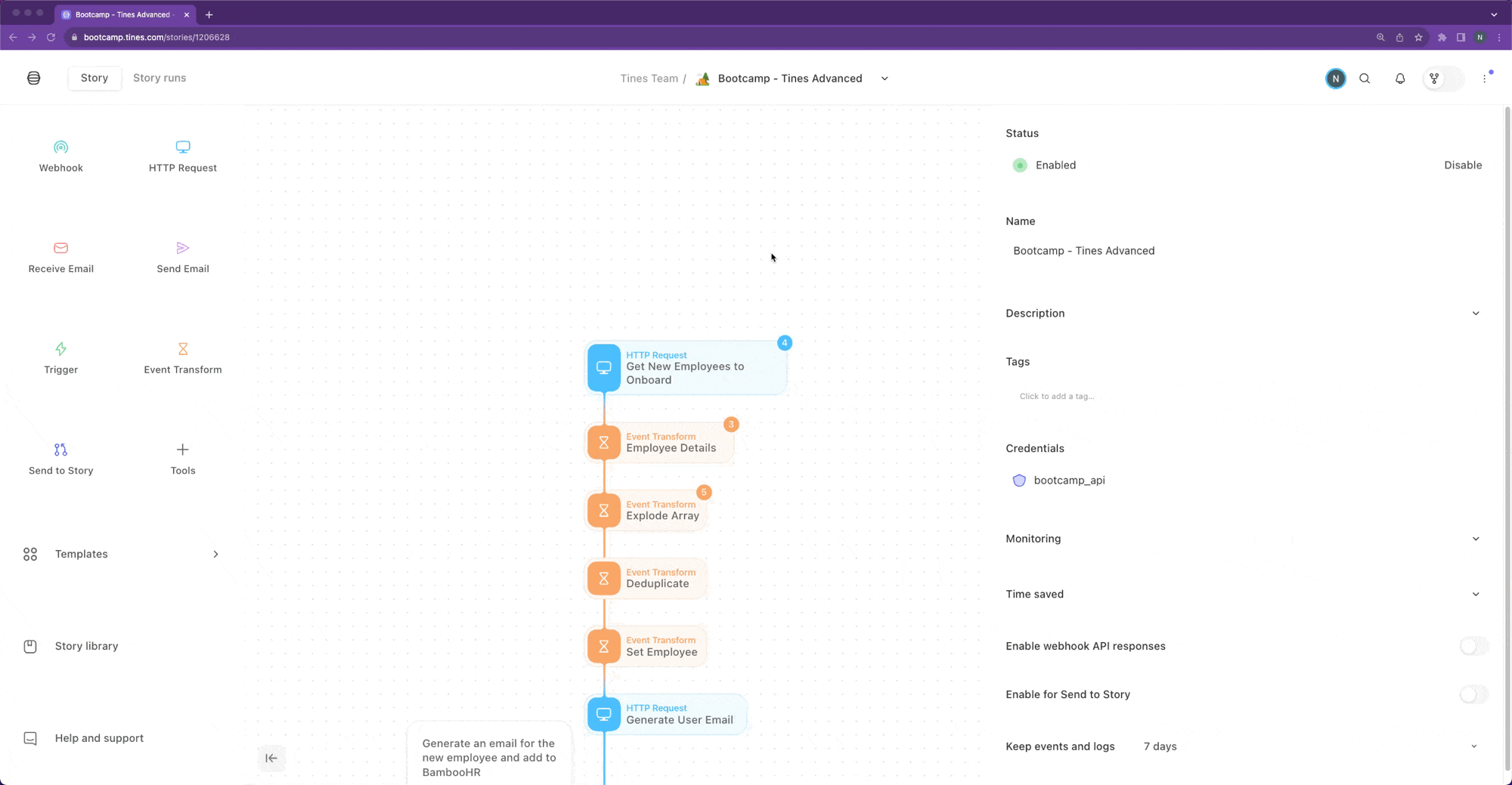
Task: Select the Webhook action icon
Action: tap(60, 147)
